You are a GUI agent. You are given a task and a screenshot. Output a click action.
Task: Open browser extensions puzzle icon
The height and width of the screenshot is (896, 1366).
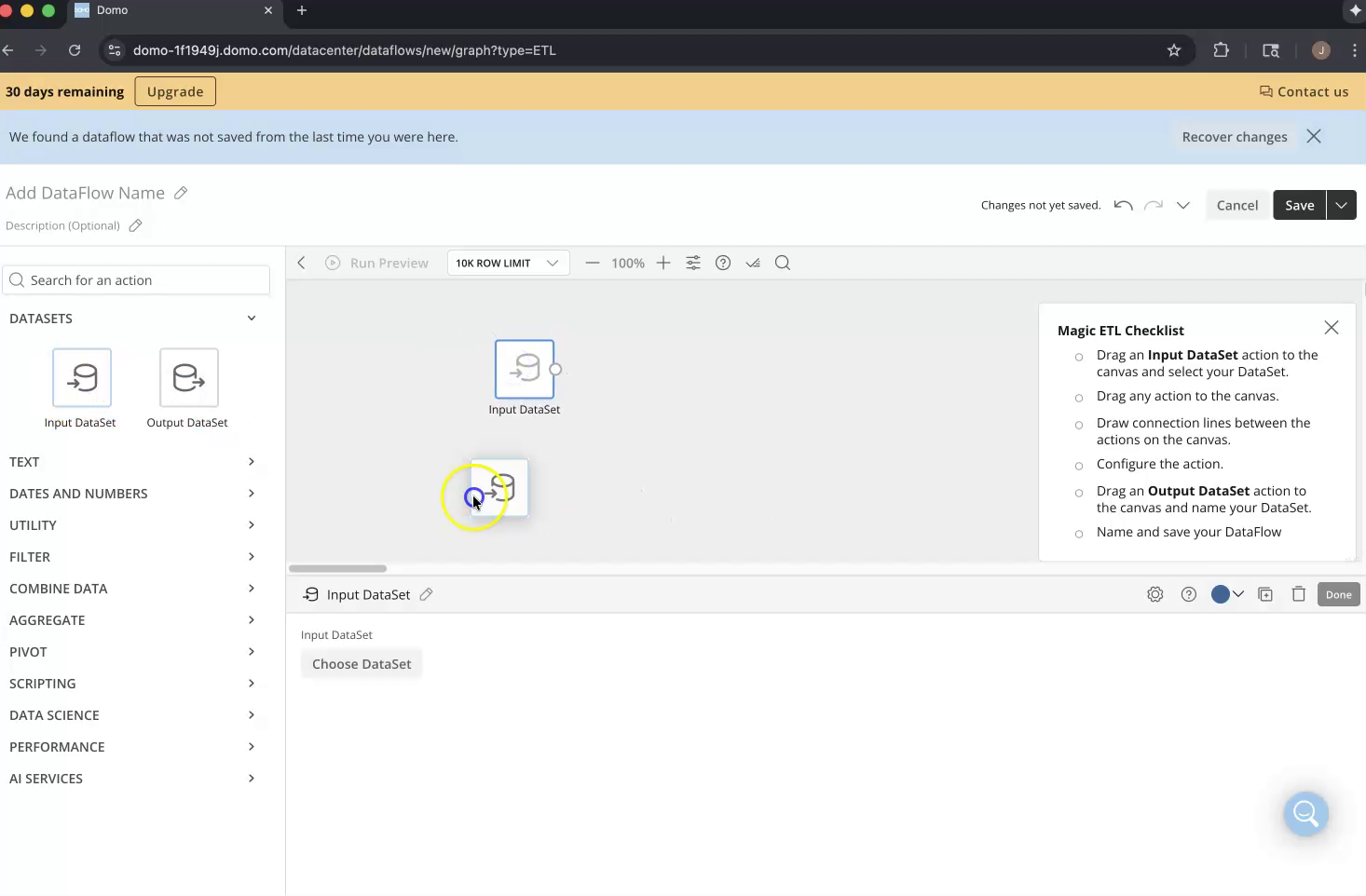[x=1221, y=50]
